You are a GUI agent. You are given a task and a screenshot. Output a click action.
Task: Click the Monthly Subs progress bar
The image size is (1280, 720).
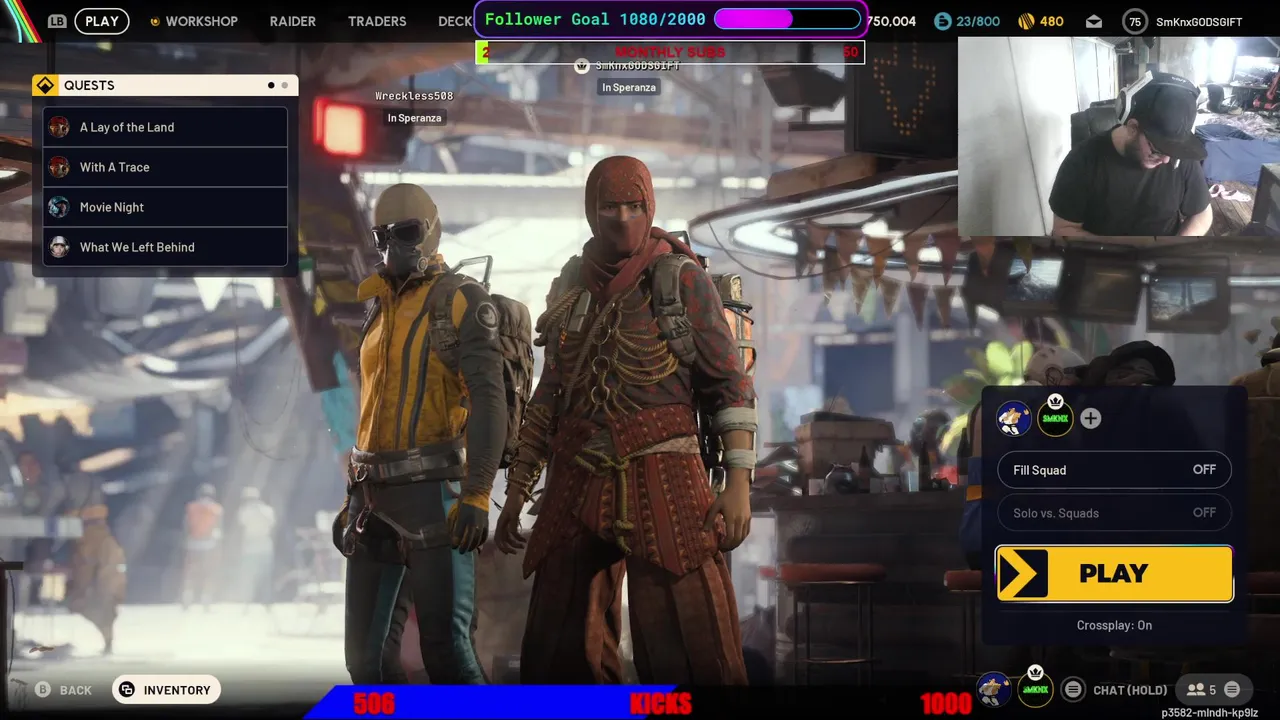pos(670,52)
